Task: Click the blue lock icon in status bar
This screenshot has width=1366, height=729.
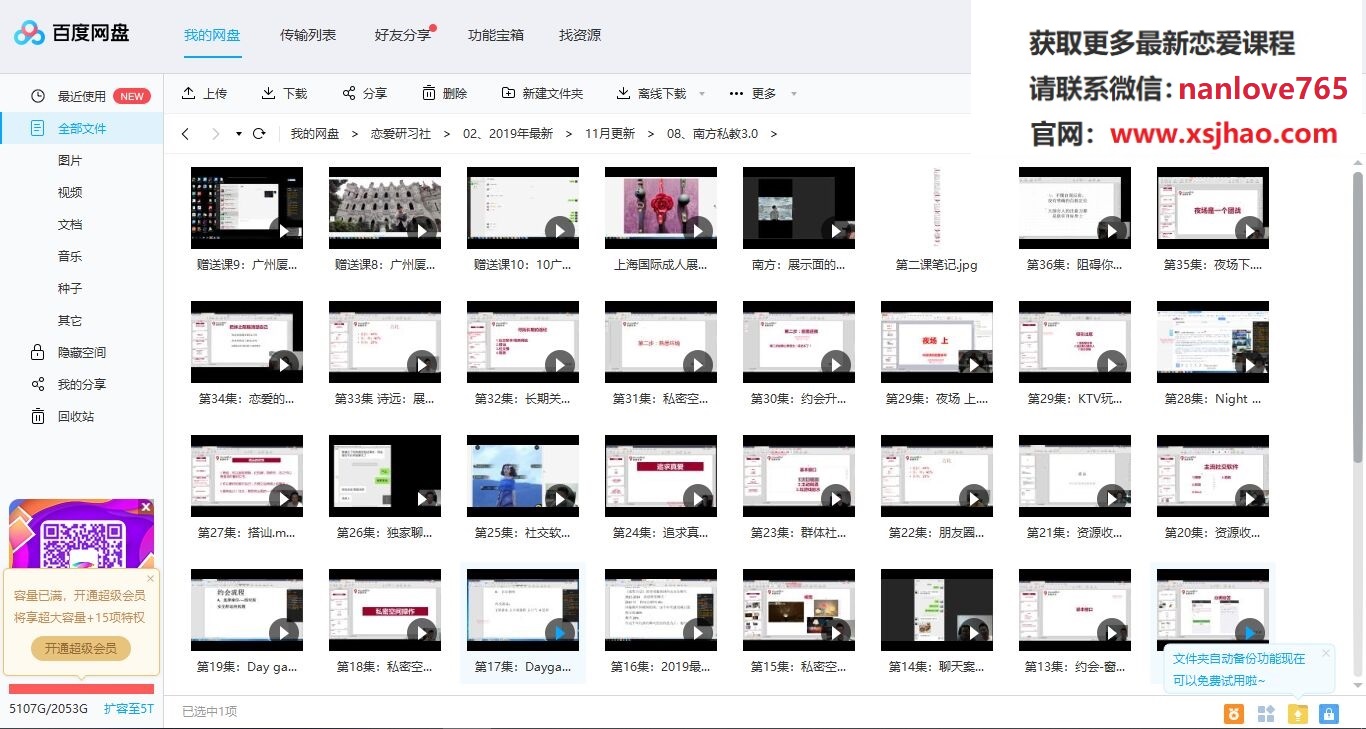Action: click(1328, 713)
